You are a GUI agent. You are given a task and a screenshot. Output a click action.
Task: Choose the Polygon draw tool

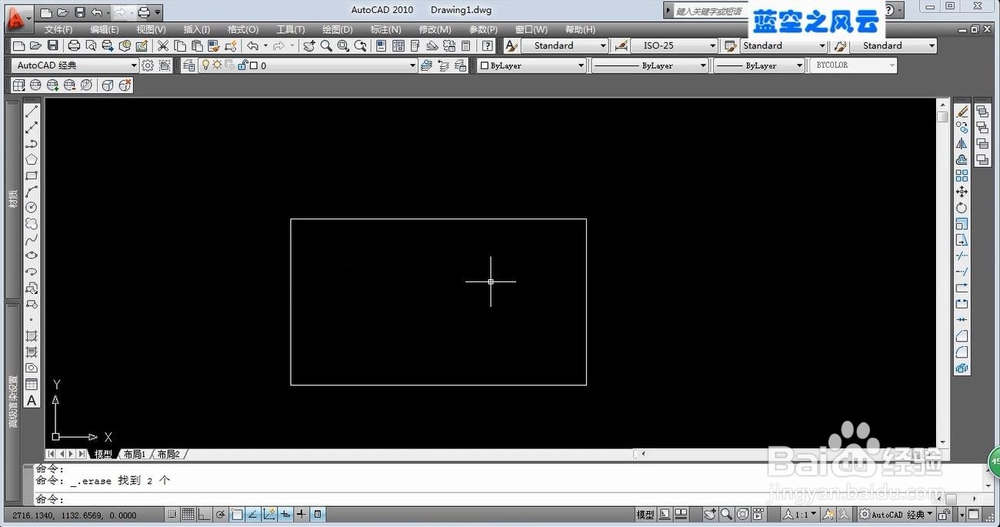click(31, 160)
